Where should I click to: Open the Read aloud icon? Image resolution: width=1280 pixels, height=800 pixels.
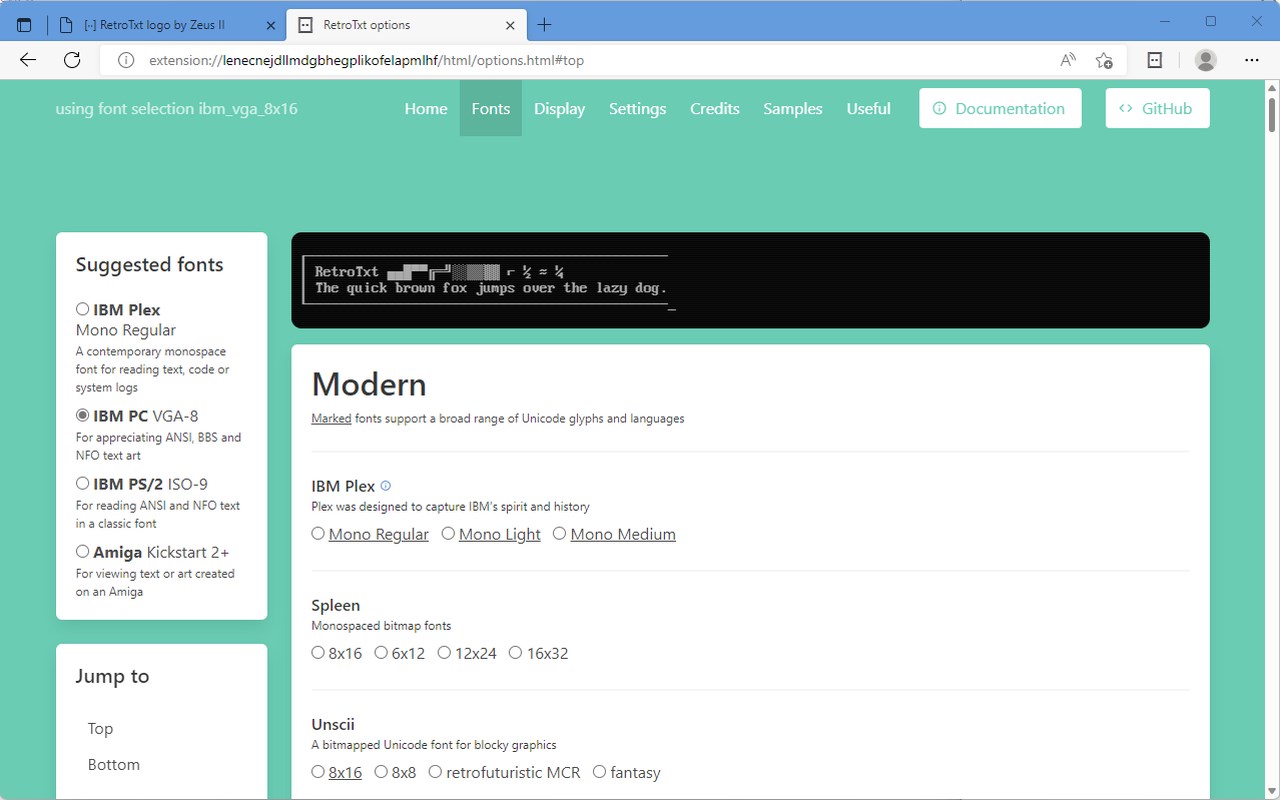click(1068, 60)
